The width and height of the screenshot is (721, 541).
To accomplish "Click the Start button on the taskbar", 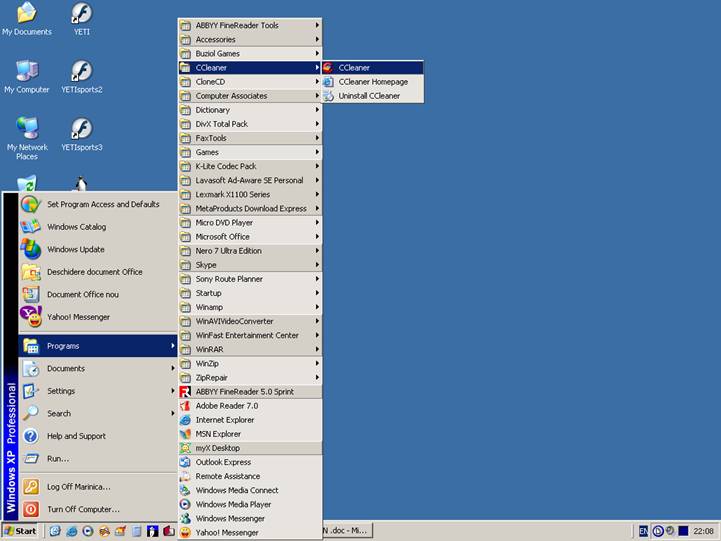I will click(x=21, y=531).
